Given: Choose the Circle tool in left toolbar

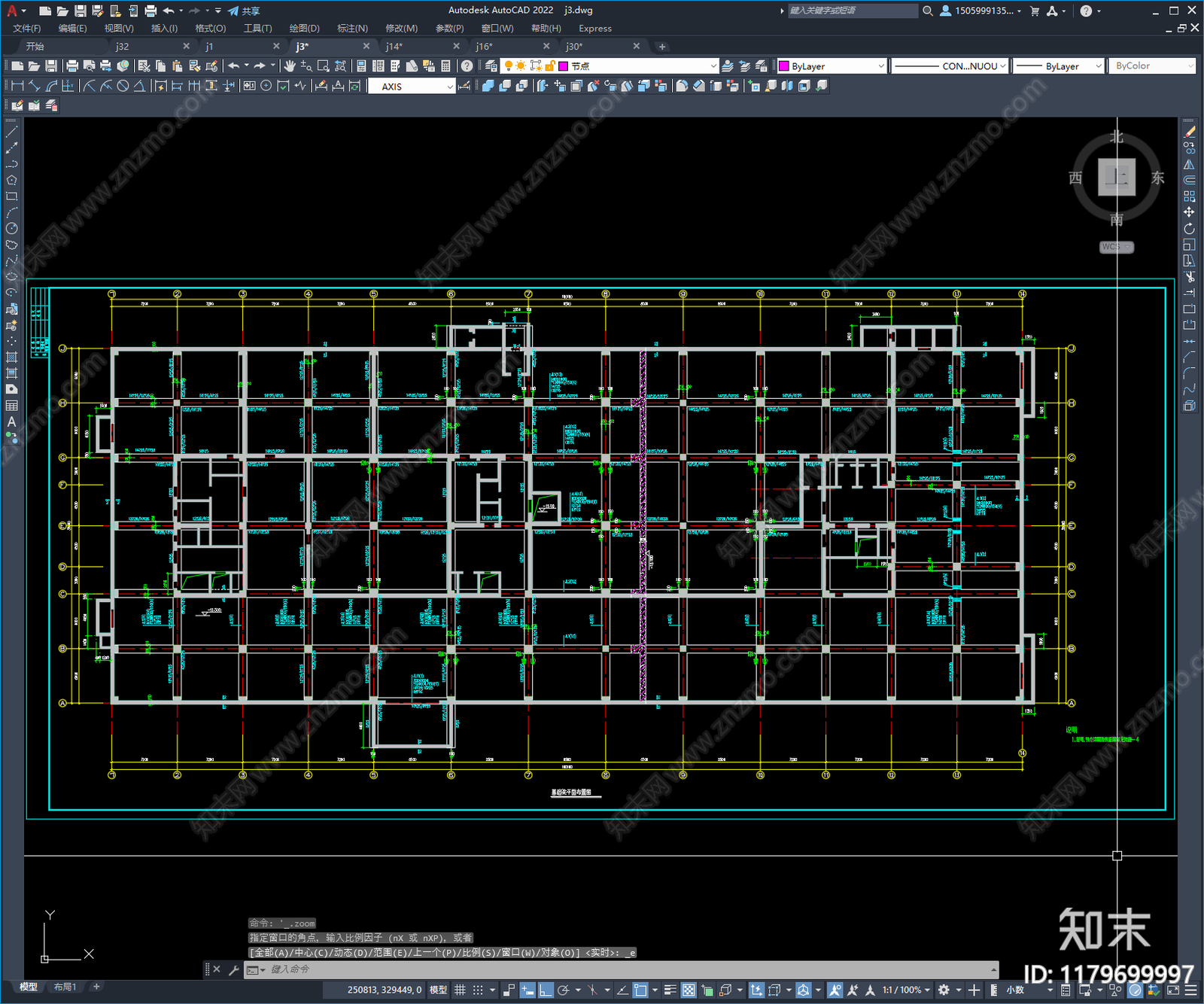Looking at the screenshot, I should [x=11, y=229].
